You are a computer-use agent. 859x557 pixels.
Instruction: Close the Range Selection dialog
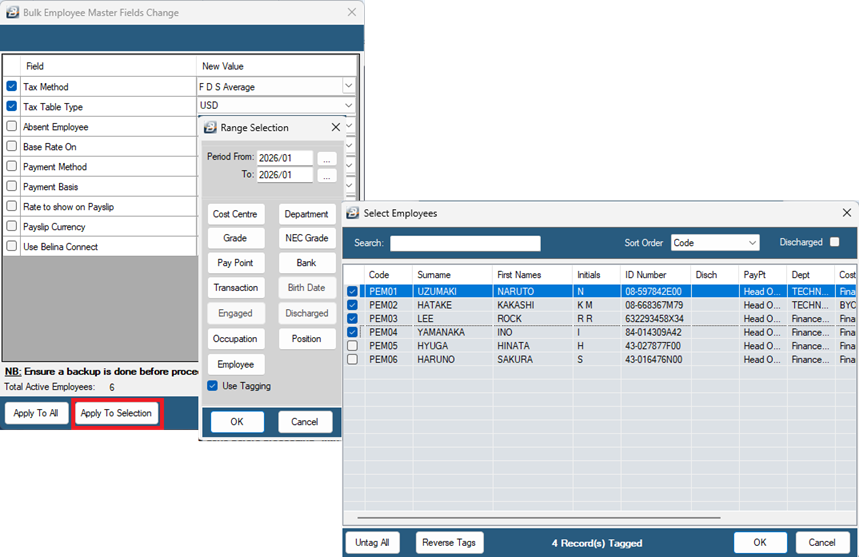[336, 128]
